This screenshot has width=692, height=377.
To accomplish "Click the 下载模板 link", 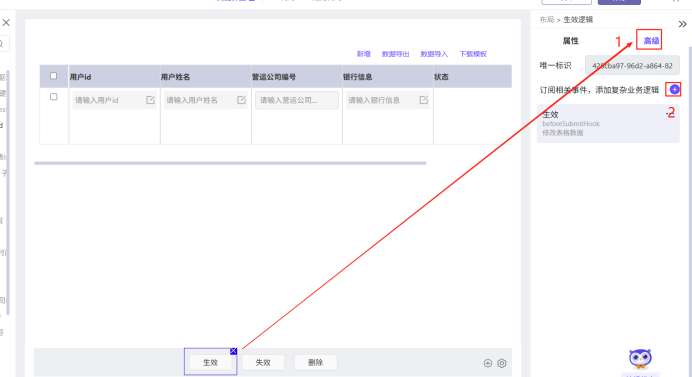I will click(473, 54).
